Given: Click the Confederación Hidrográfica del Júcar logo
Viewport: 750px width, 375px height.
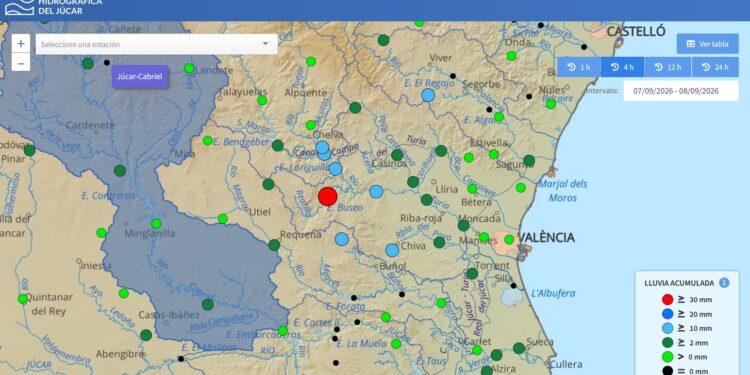Looking at the screenshot, I should point(53,7).
